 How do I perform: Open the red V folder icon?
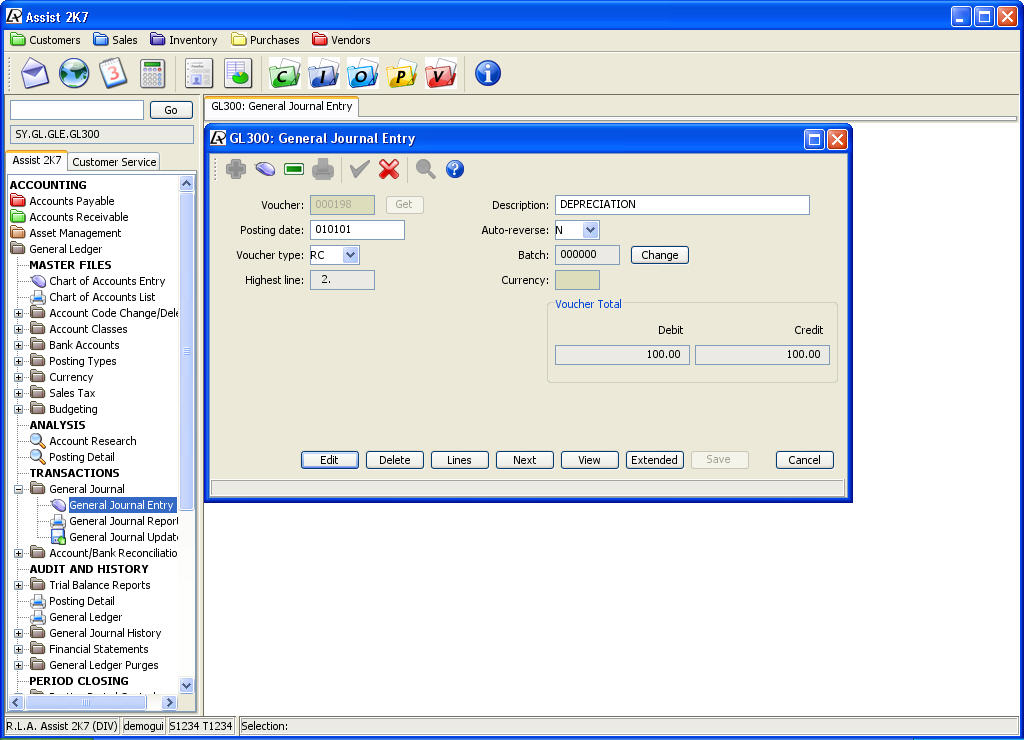tap(441, 73)
